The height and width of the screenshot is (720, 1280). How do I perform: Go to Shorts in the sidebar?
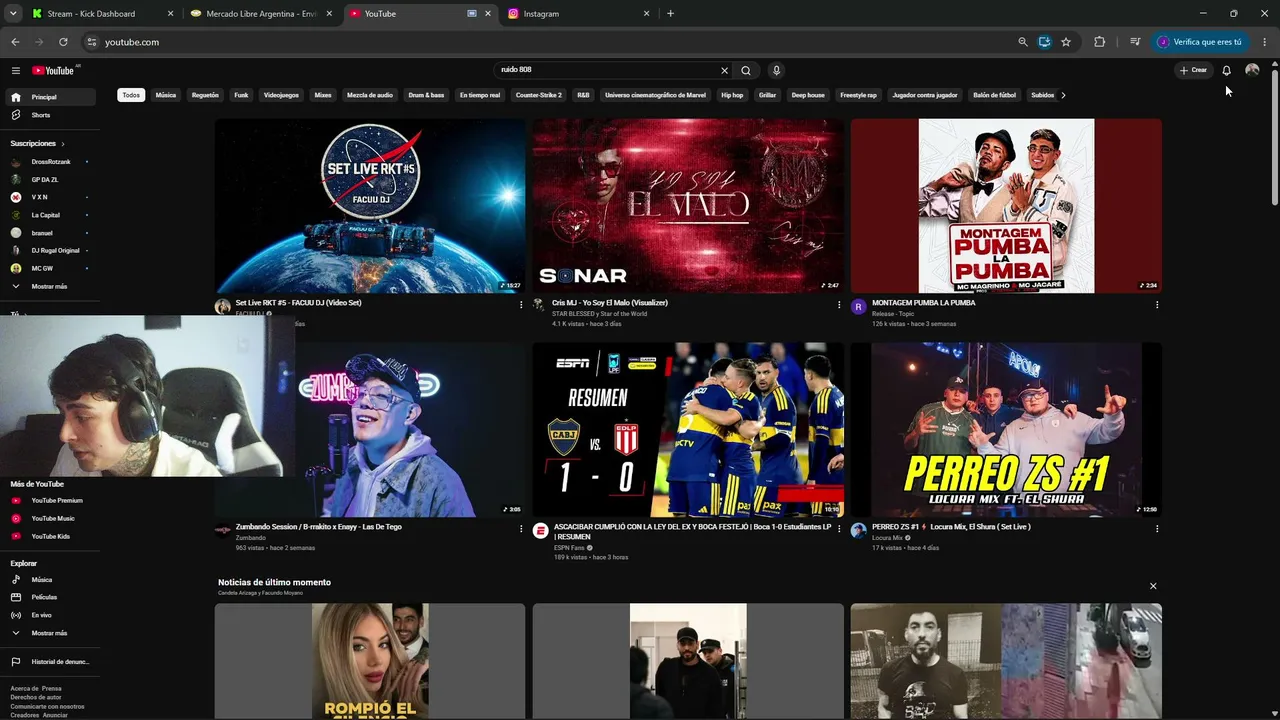tap(52, 115)
